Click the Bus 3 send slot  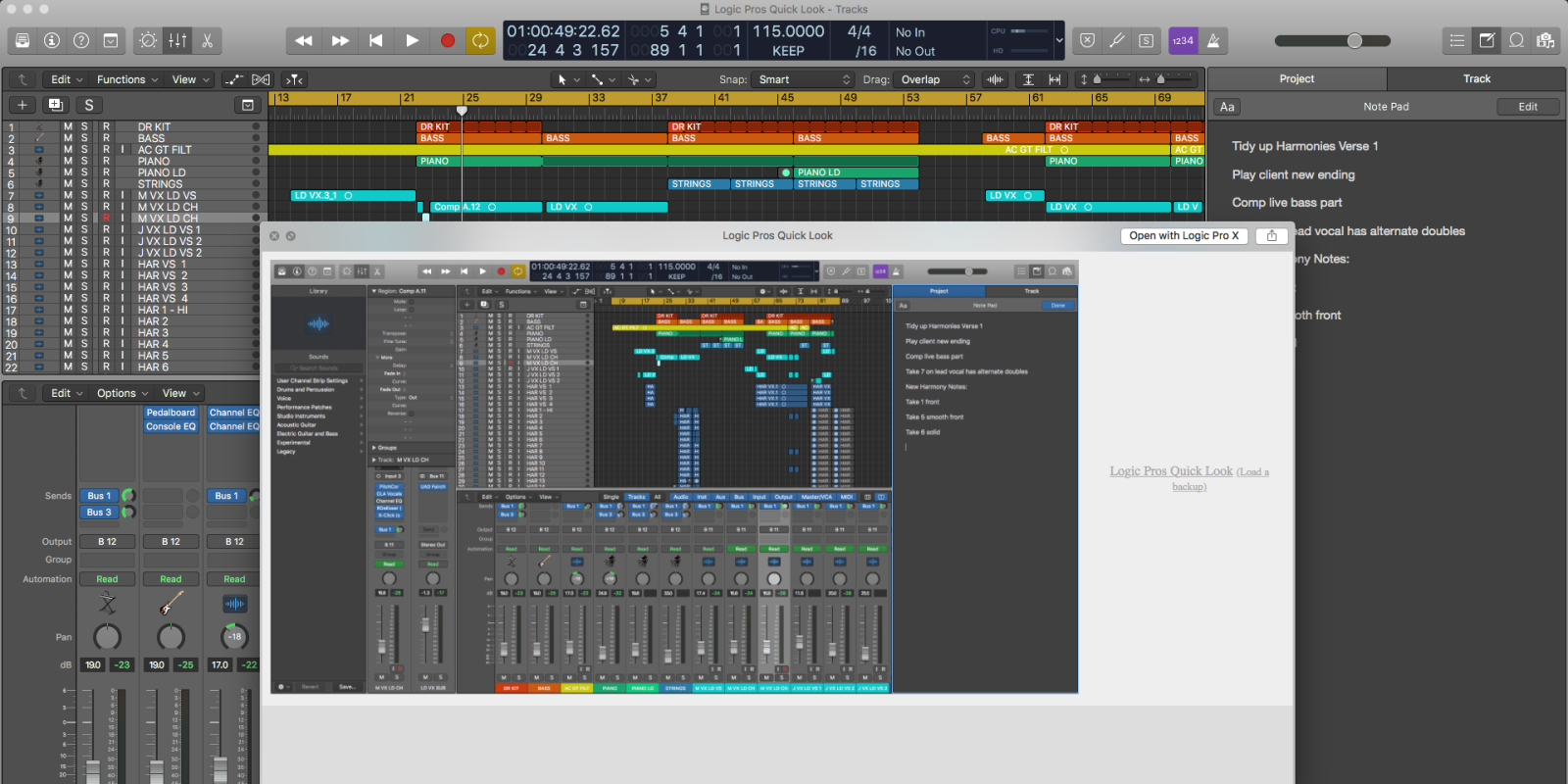point(99,513)
